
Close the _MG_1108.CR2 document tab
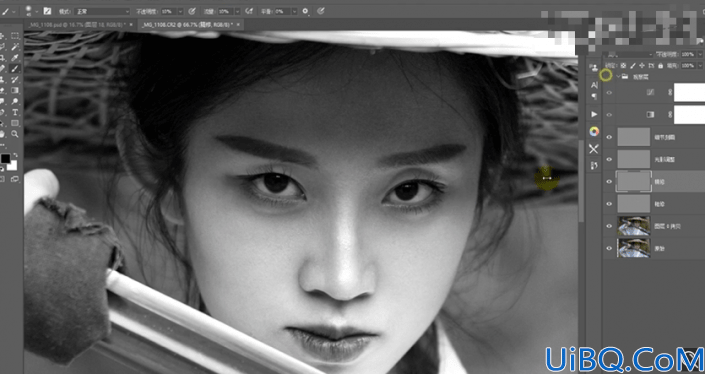tap(238, 25)
